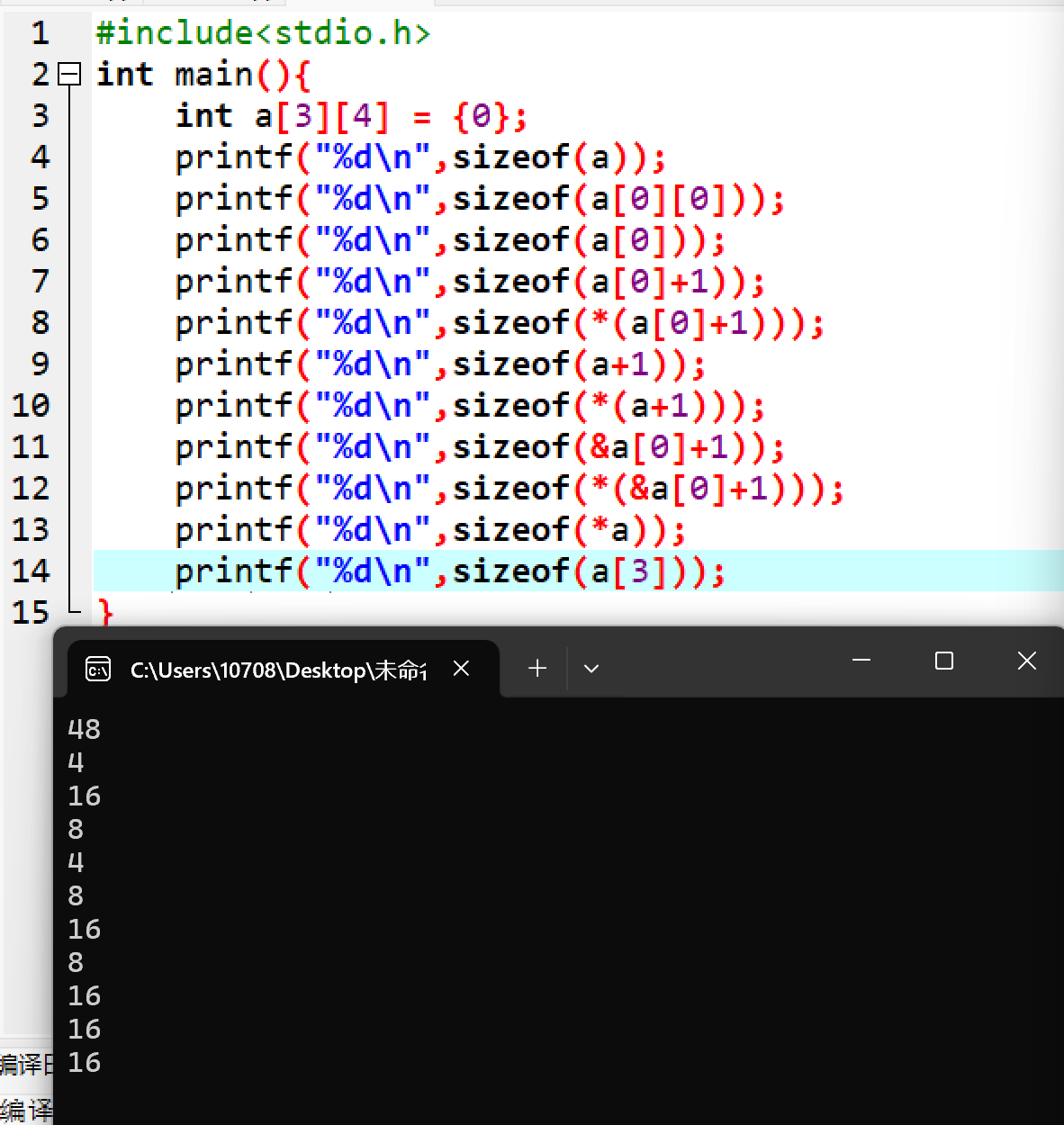
Task: Click the sizeof(*(a[0]+1)) printf line
Action: pyautogui.click(x=500, y=323)
